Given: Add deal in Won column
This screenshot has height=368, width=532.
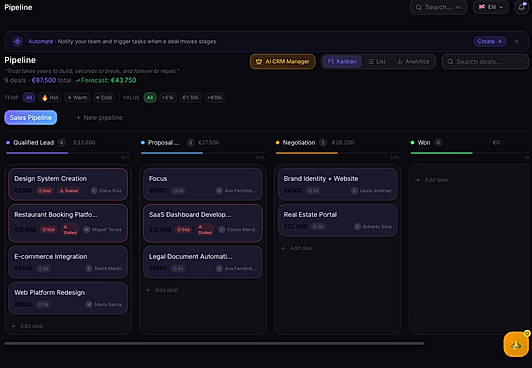Looking at the screenshot, I should coord(432,180).
